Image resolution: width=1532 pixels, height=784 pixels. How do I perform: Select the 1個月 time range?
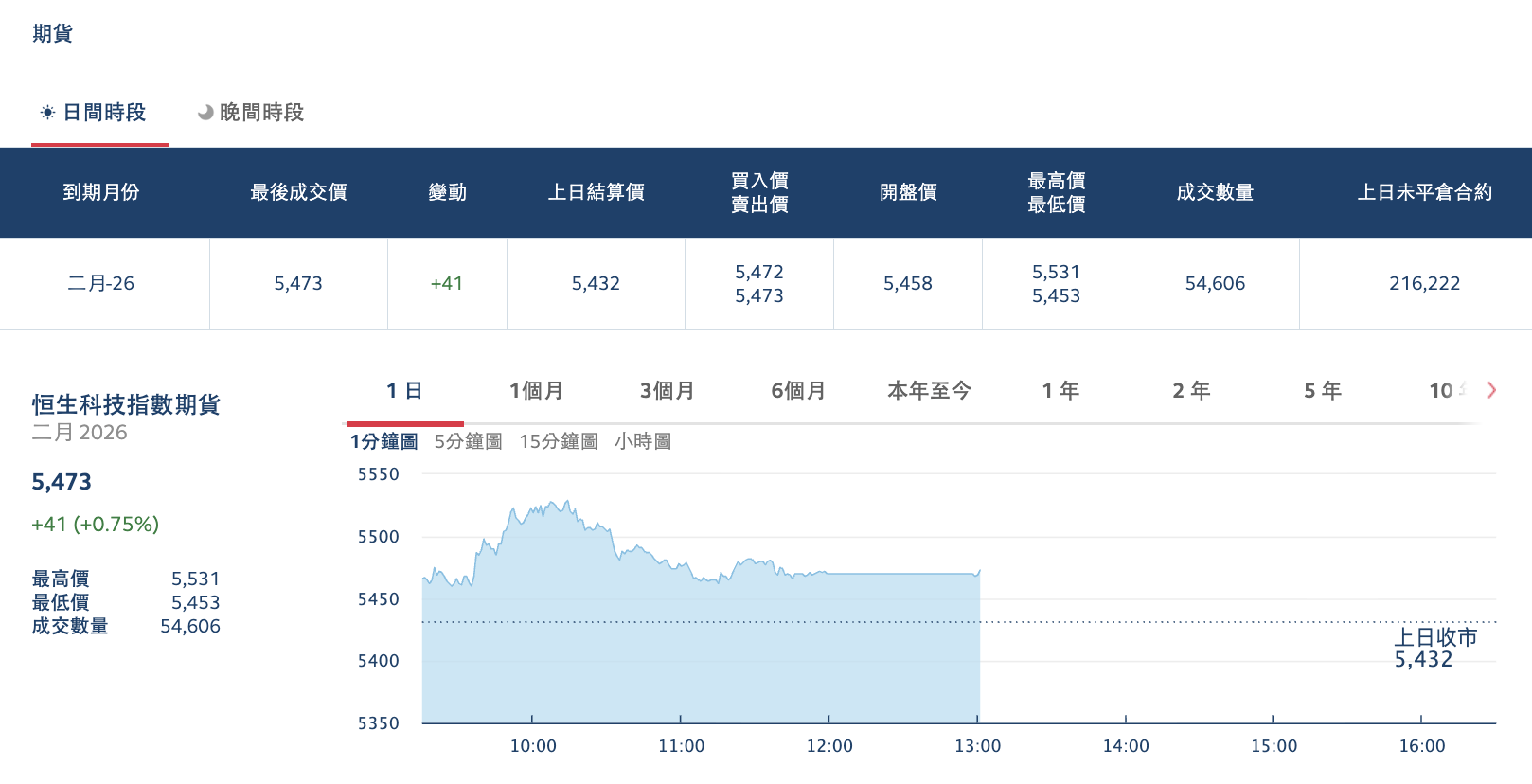(x=536, y=390)
